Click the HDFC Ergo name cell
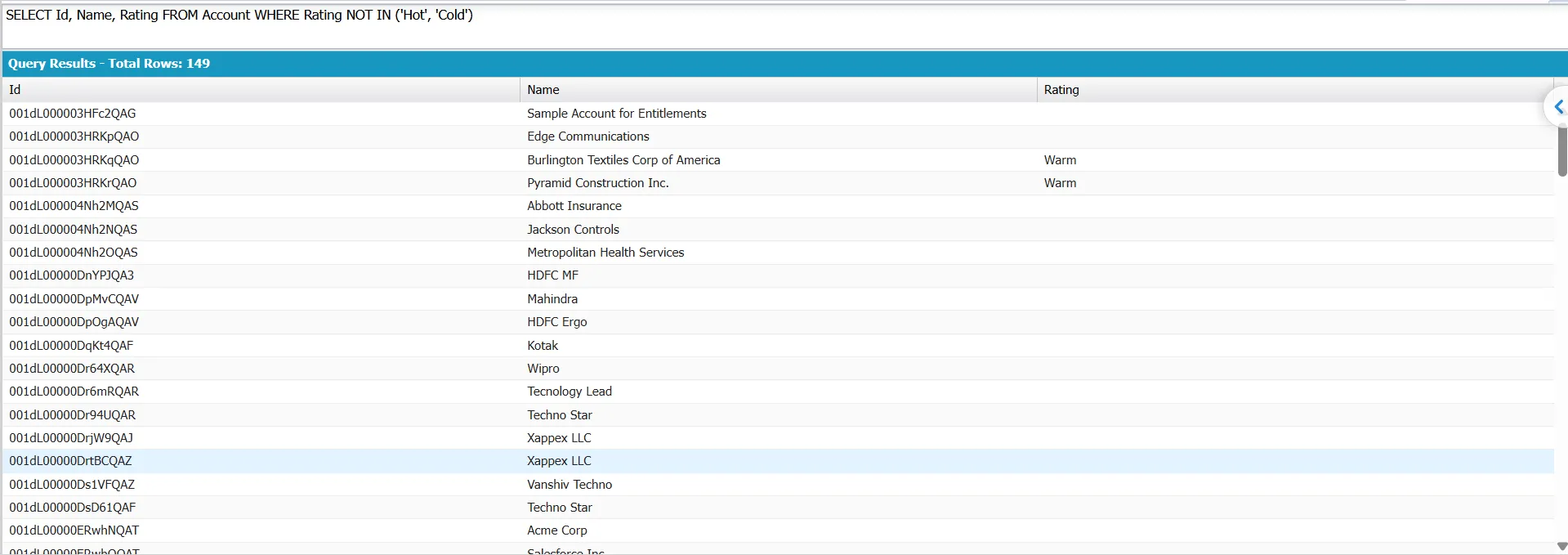This screenshot has width=1568, height=555. click(557, 322)
